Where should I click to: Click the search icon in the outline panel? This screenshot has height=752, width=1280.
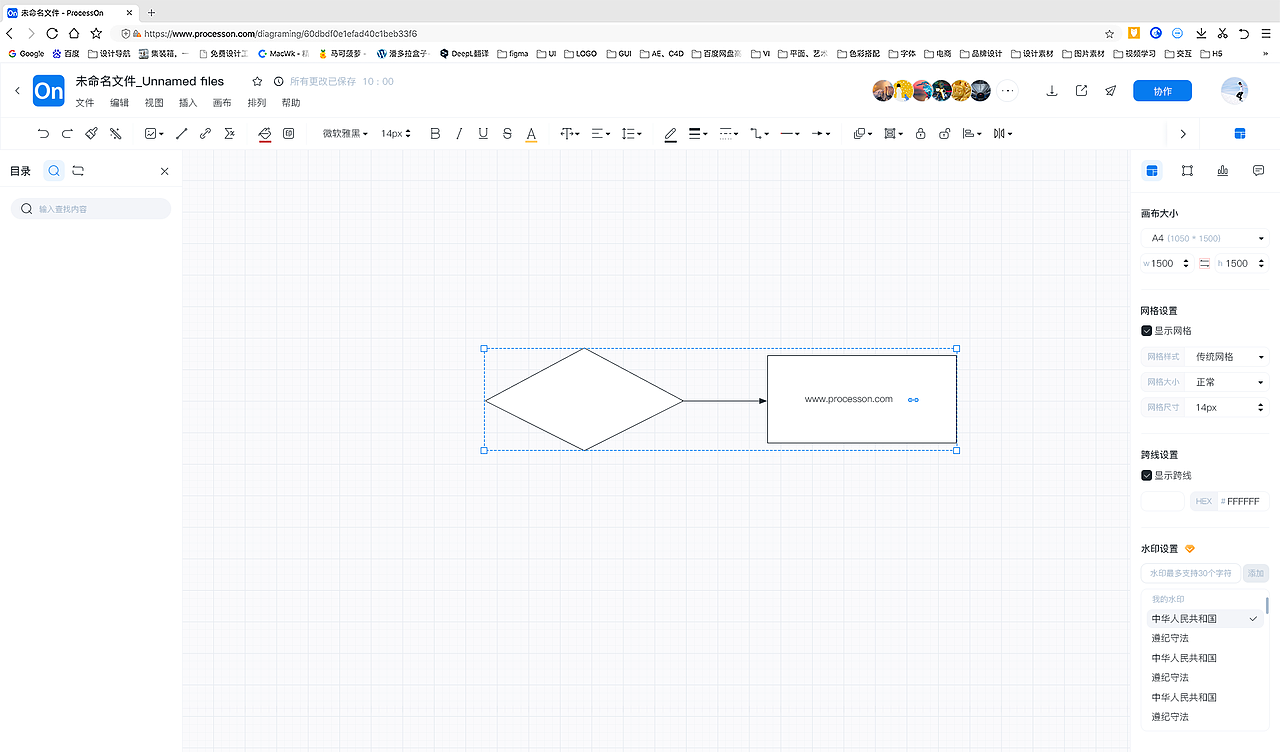[x=54, y=171]
